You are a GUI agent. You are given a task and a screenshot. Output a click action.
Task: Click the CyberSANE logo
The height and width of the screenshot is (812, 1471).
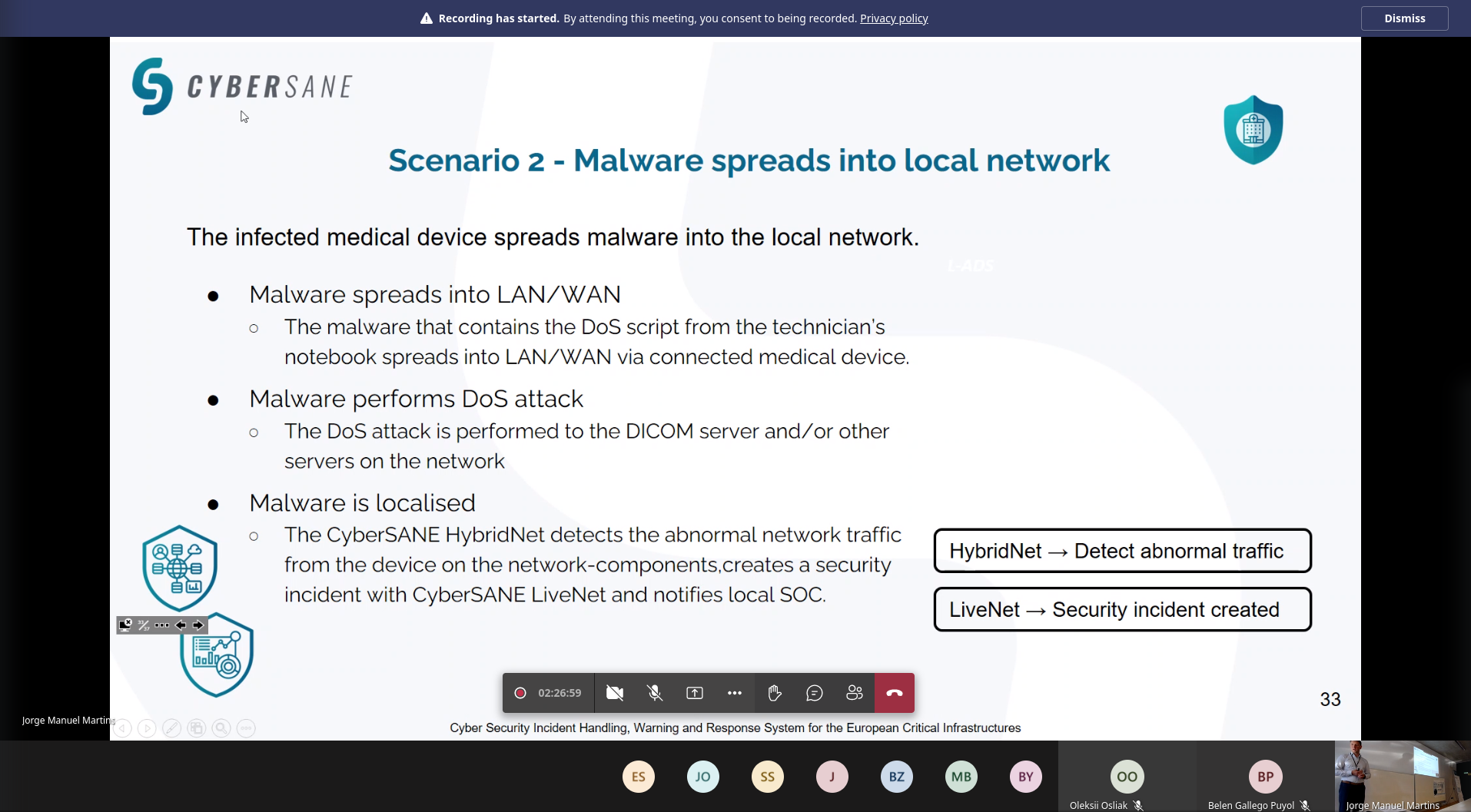(242, 86)
